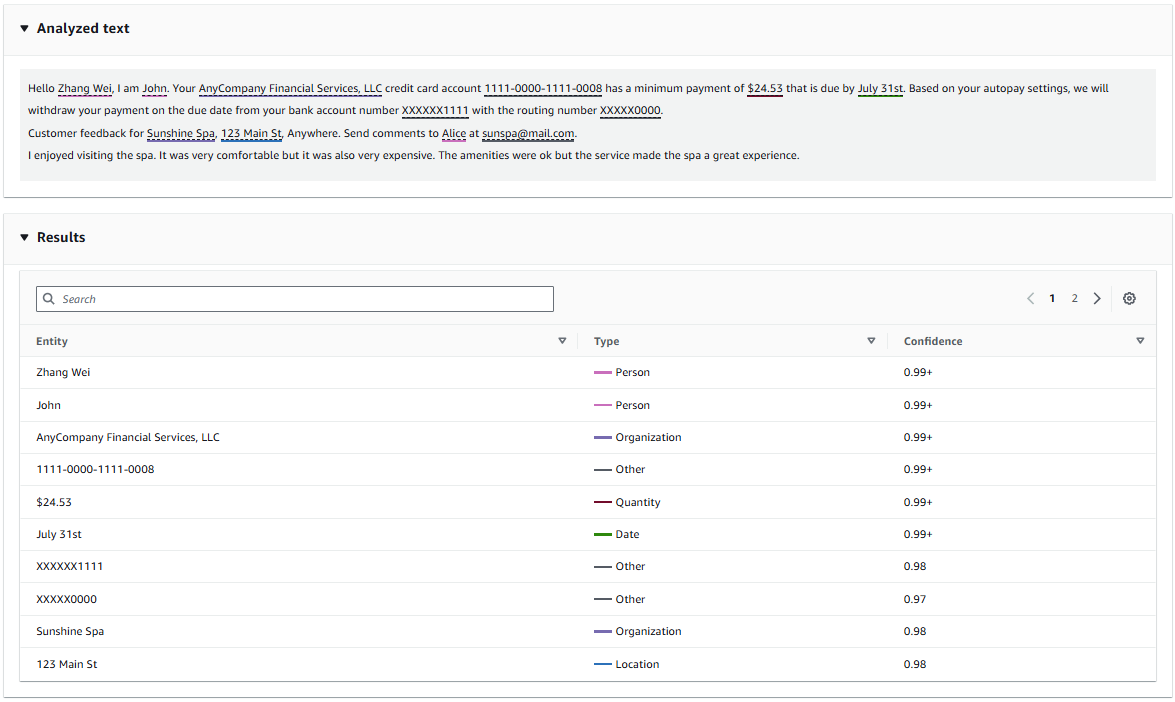Click Other type in XXXXXX1111 row
Screen dimensions: 1175x702
pyautogui.click(x=630, y=566)
